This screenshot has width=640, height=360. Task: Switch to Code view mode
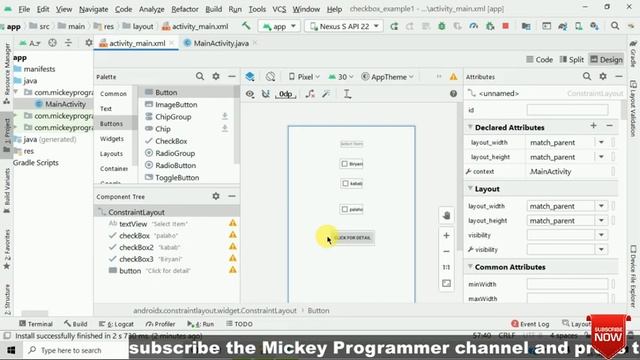tap(540, 60)
